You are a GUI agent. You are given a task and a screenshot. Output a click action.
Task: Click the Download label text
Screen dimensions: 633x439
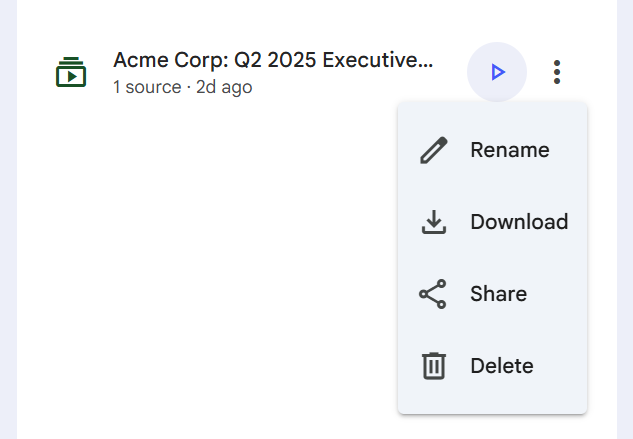[x=519, y=222]
